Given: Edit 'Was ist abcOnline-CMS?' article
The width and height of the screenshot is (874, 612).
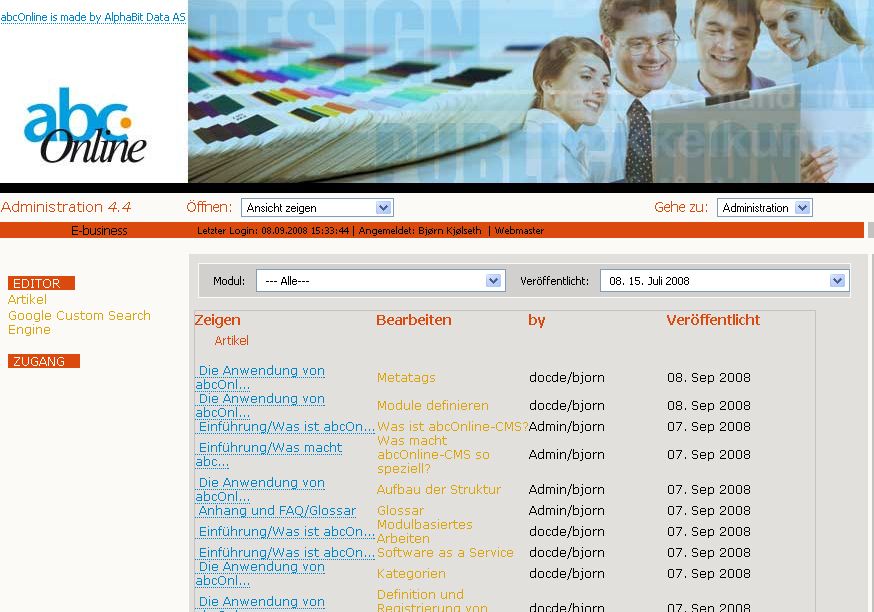Looking at the screenshot, I should click(452, 426).
